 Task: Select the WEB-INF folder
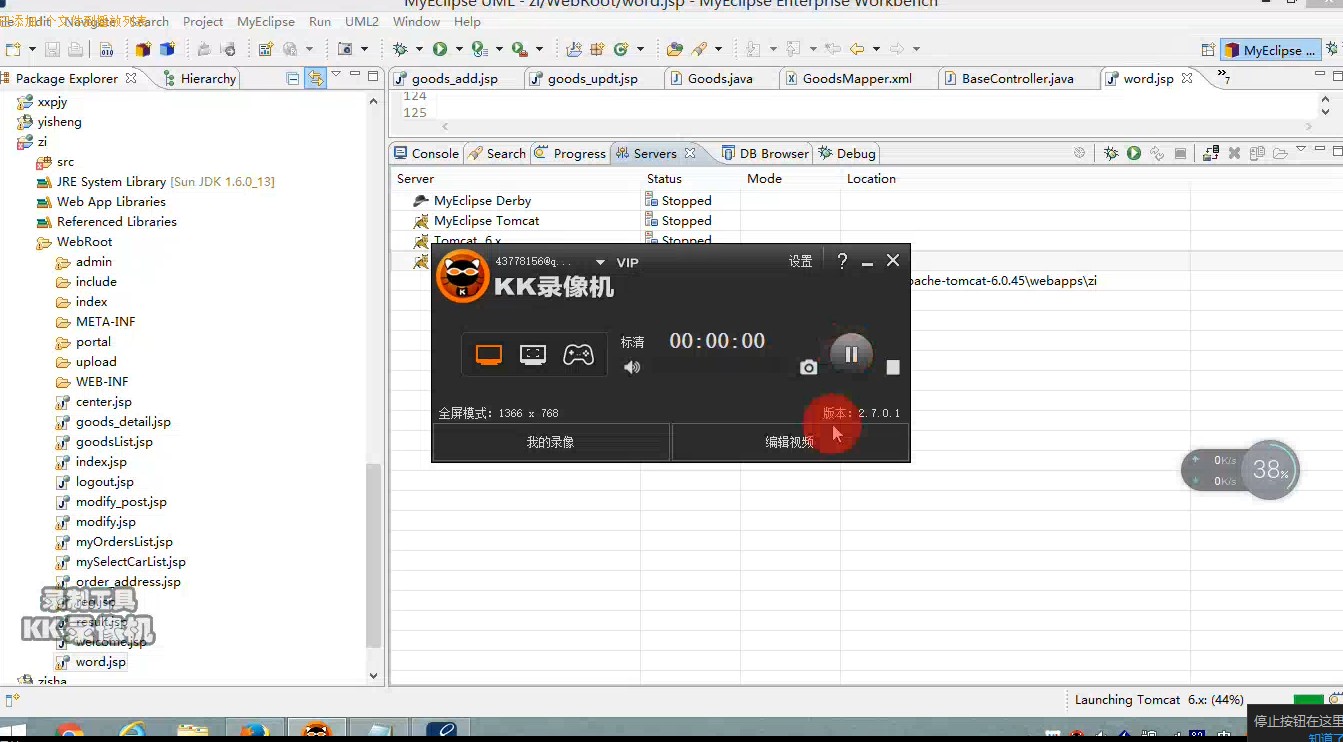click(x=102, y=382)
